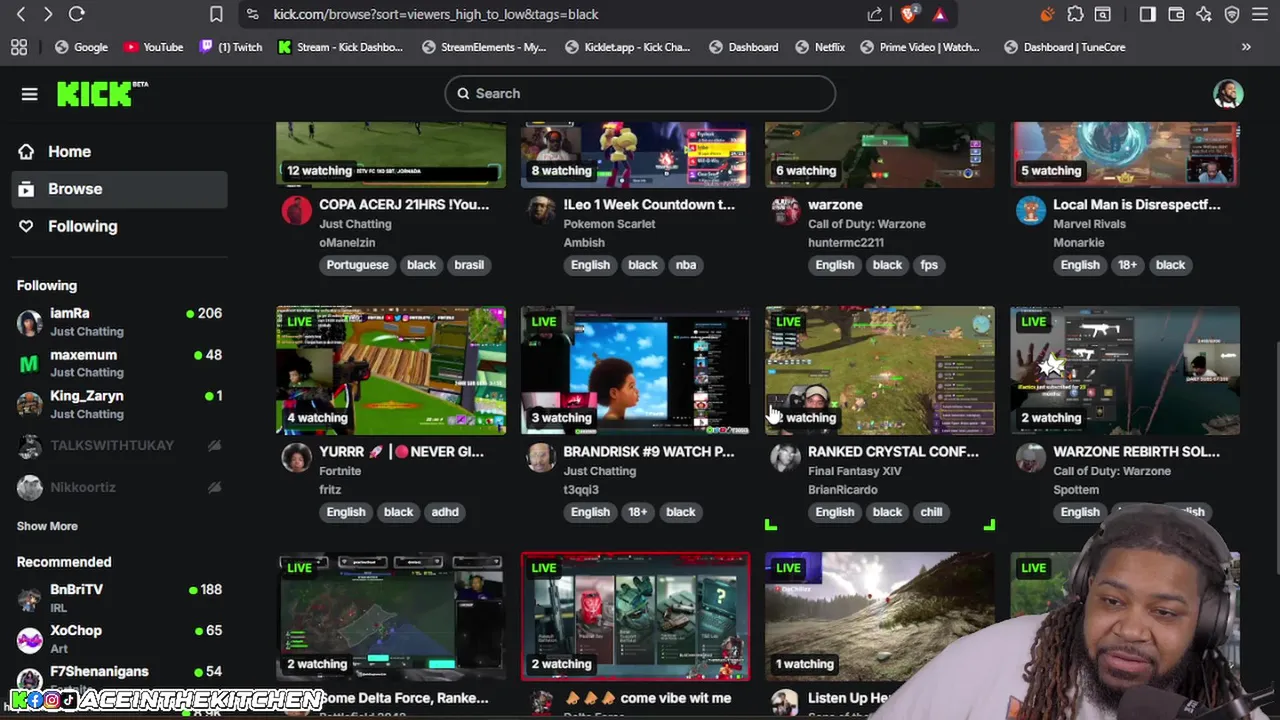This screenshot has height=720, width=1280.
Task: Open BnBriTV recommended channel
Action: [120, 598]
